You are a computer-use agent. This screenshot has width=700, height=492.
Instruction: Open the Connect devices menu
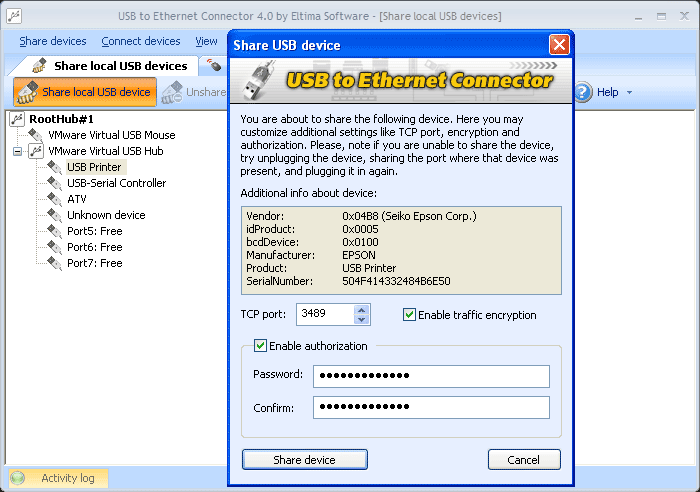(x=141, y=41)
